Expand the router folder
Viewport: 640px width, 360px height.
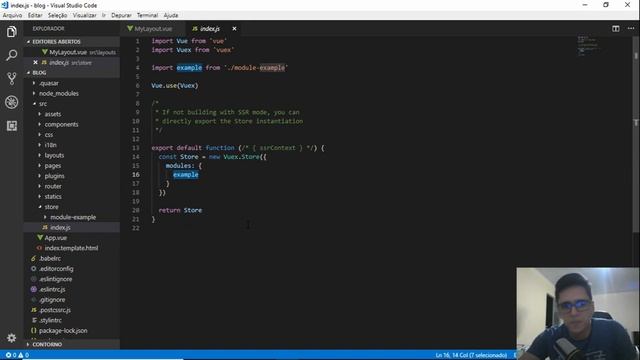pos(72,186)
